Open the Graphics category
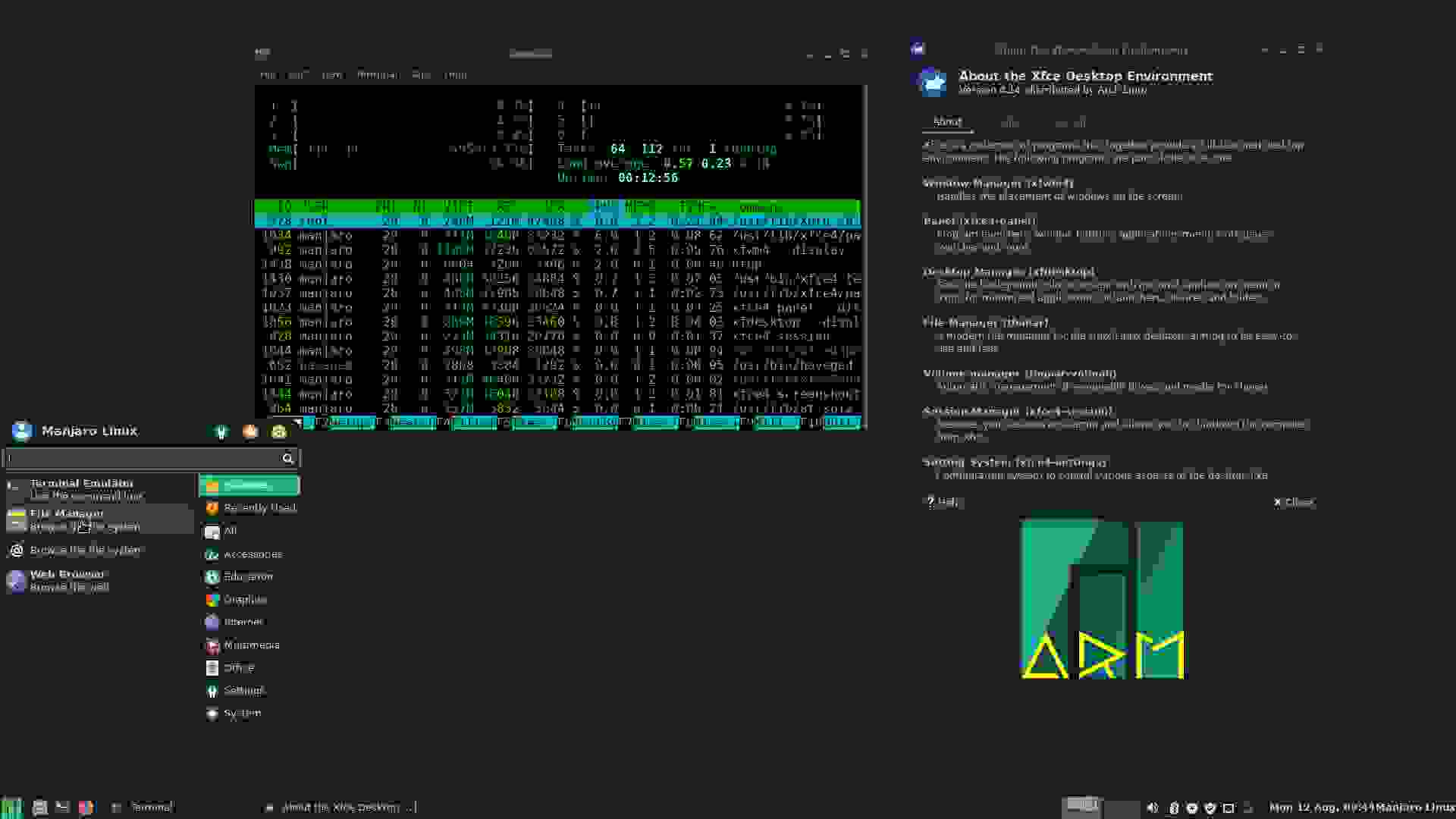 244,600
